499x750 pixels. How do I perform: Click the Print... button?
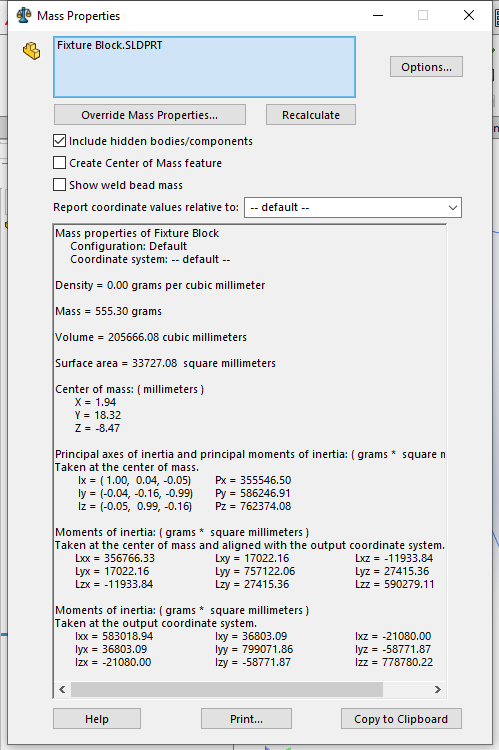pyautogui.click(x=246, y=719)
